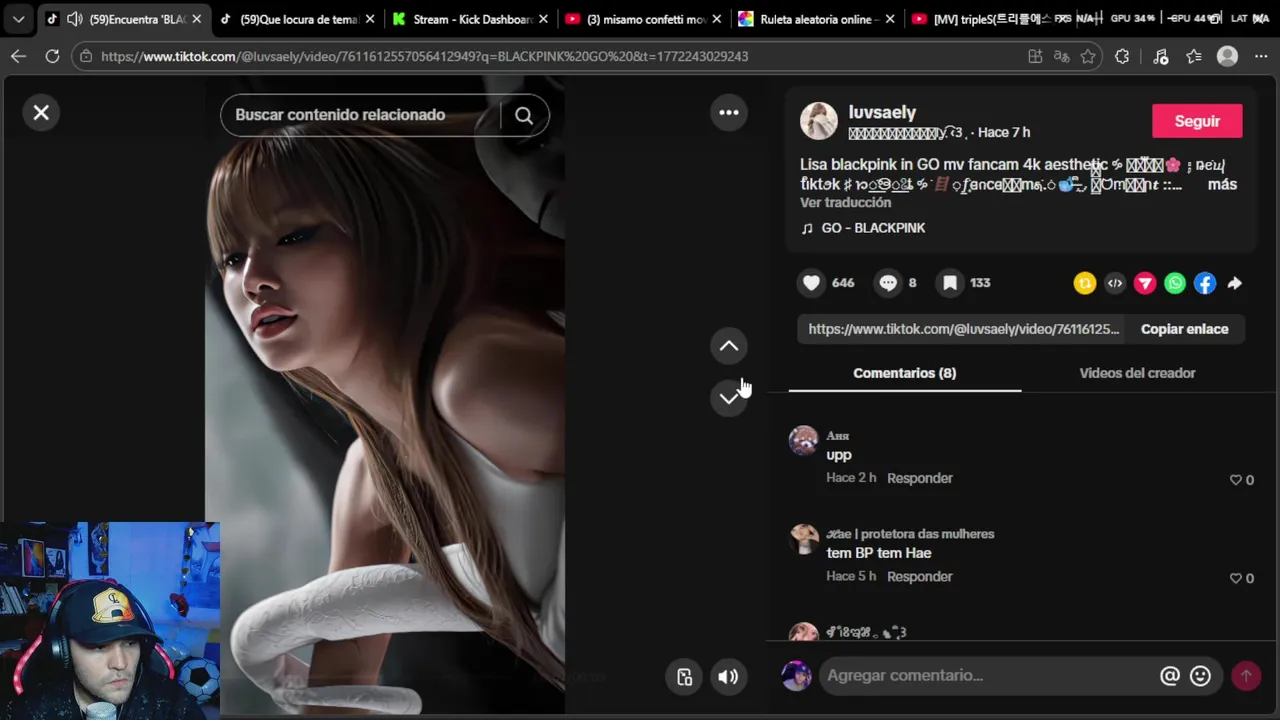Screen dimensions: 1280x720
Task: Open browser tab list dropdown chevron
Action: pyautogui.click(x=18, y=19)
